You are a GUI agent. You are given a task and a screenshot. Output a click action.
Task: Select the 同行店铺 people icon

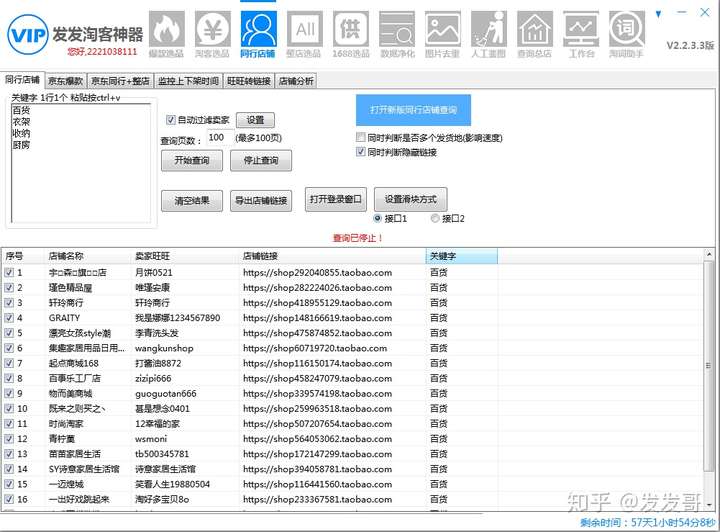pos(259,29)
